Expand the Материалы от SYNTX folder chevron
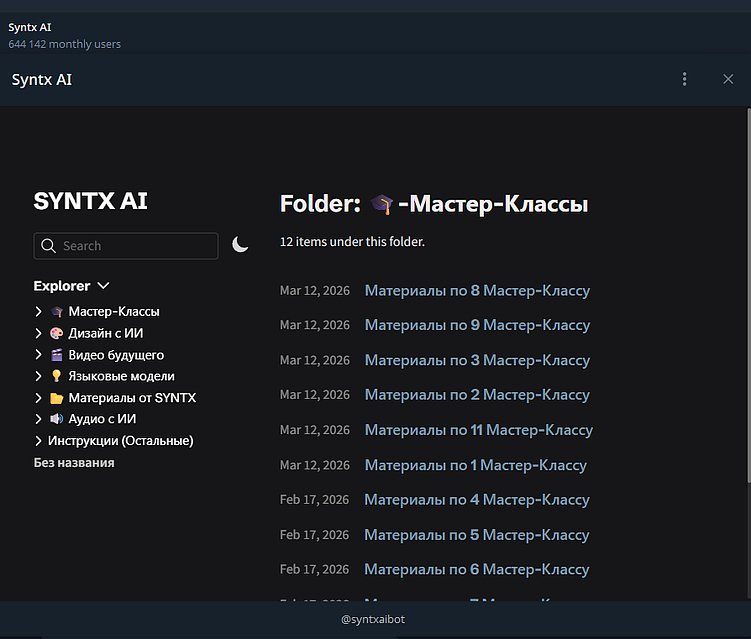Screen dimensions: 751x639 (38, 398)
